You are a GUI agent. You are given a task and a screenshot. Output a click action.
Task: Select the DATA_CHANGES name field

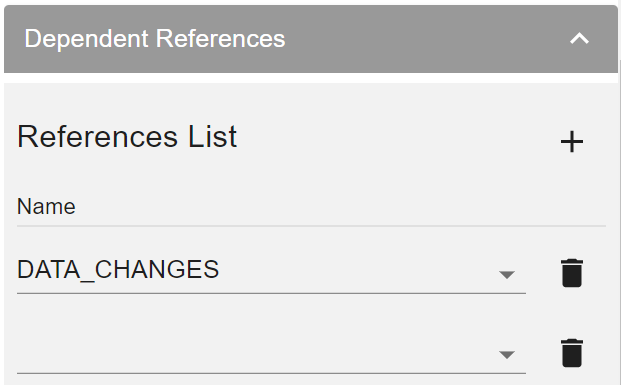[x=271, y=271]
